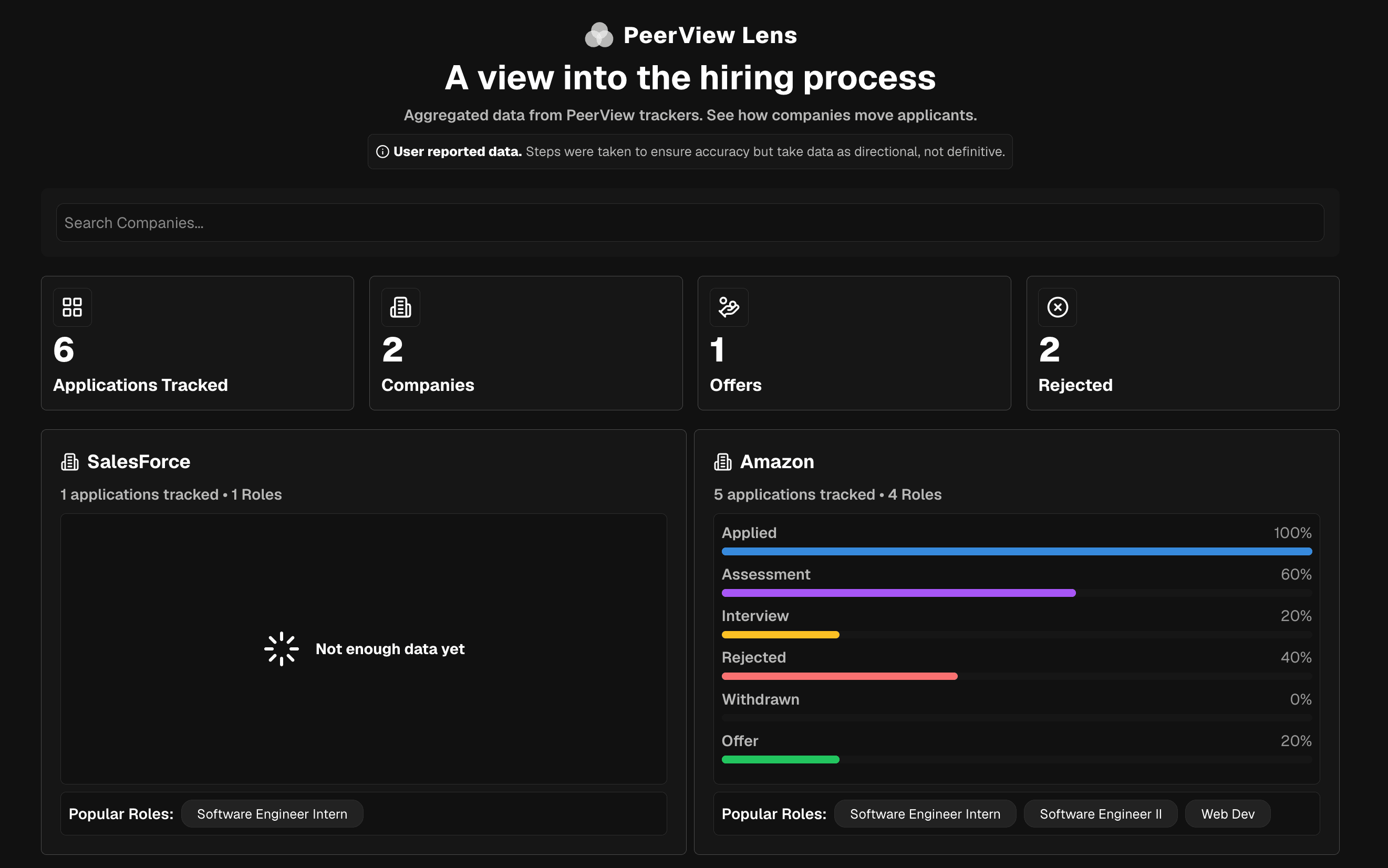Click the building icon next to Amazon
Screen dimensions: 1388x868
[723, 461]
